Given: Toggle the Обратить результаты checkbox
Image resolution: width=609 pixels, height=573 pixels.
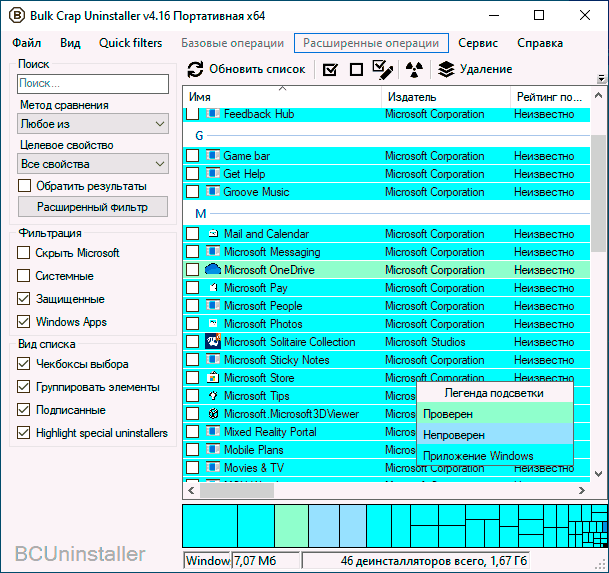Looking at the screenshot, I should [24, 186].
